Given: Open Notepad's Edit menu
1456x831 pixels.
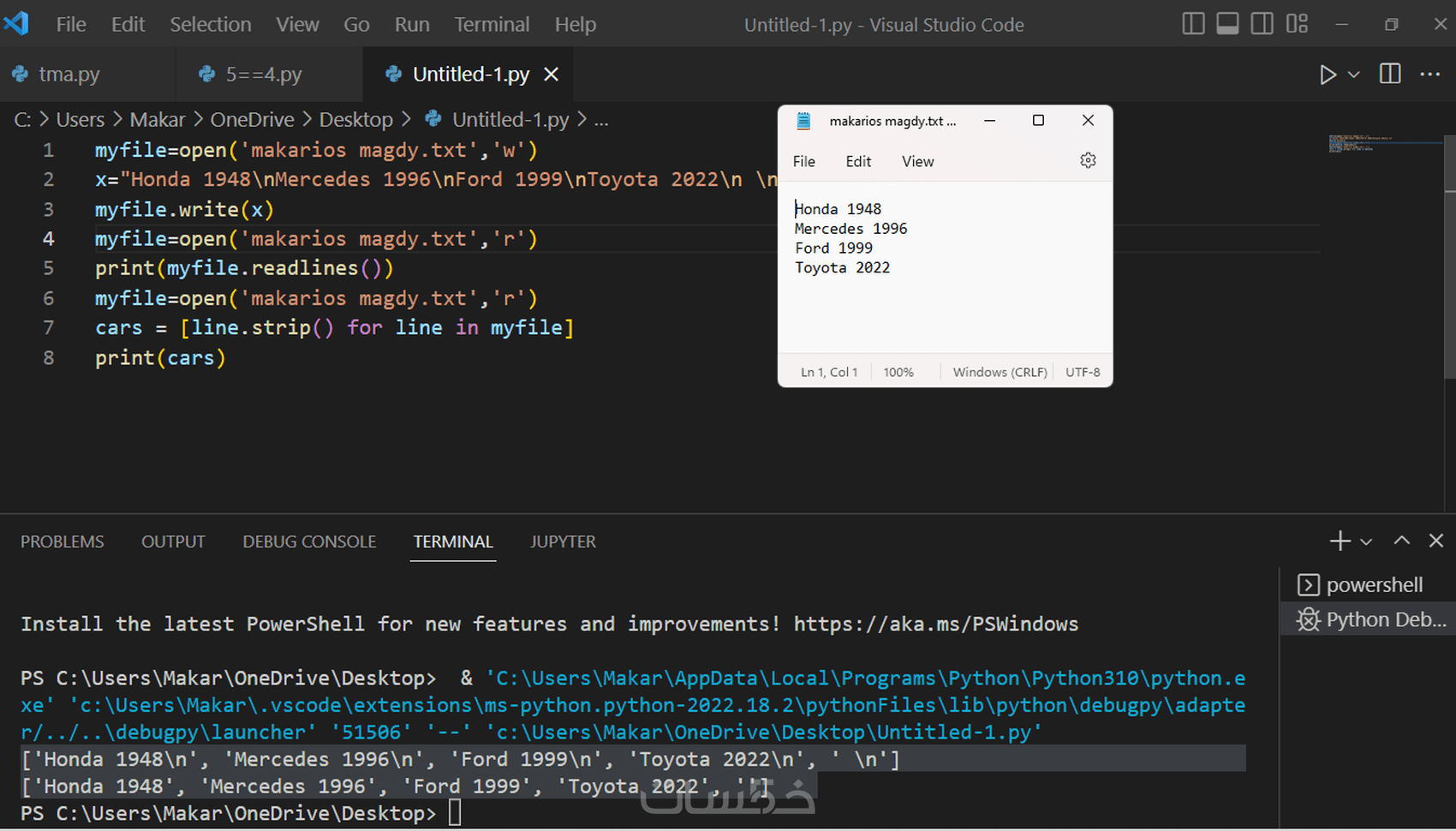Looking at the screenshot, I should click(858, 161).
